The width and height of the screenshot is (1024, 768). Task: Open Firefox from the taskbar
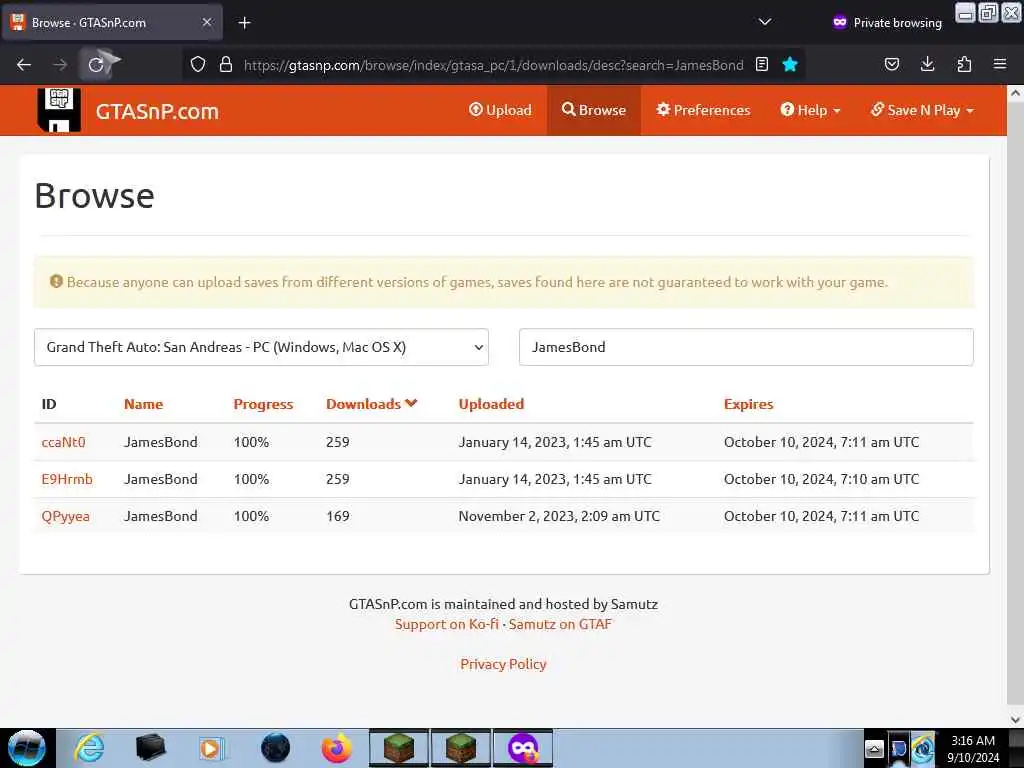(x=336, y=748)
